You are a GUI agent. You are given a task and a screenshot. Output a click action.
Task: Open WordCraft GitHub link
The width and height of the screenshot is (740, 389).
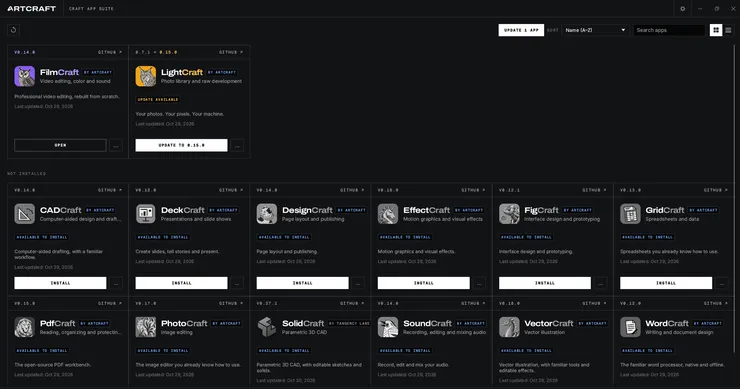715,304
